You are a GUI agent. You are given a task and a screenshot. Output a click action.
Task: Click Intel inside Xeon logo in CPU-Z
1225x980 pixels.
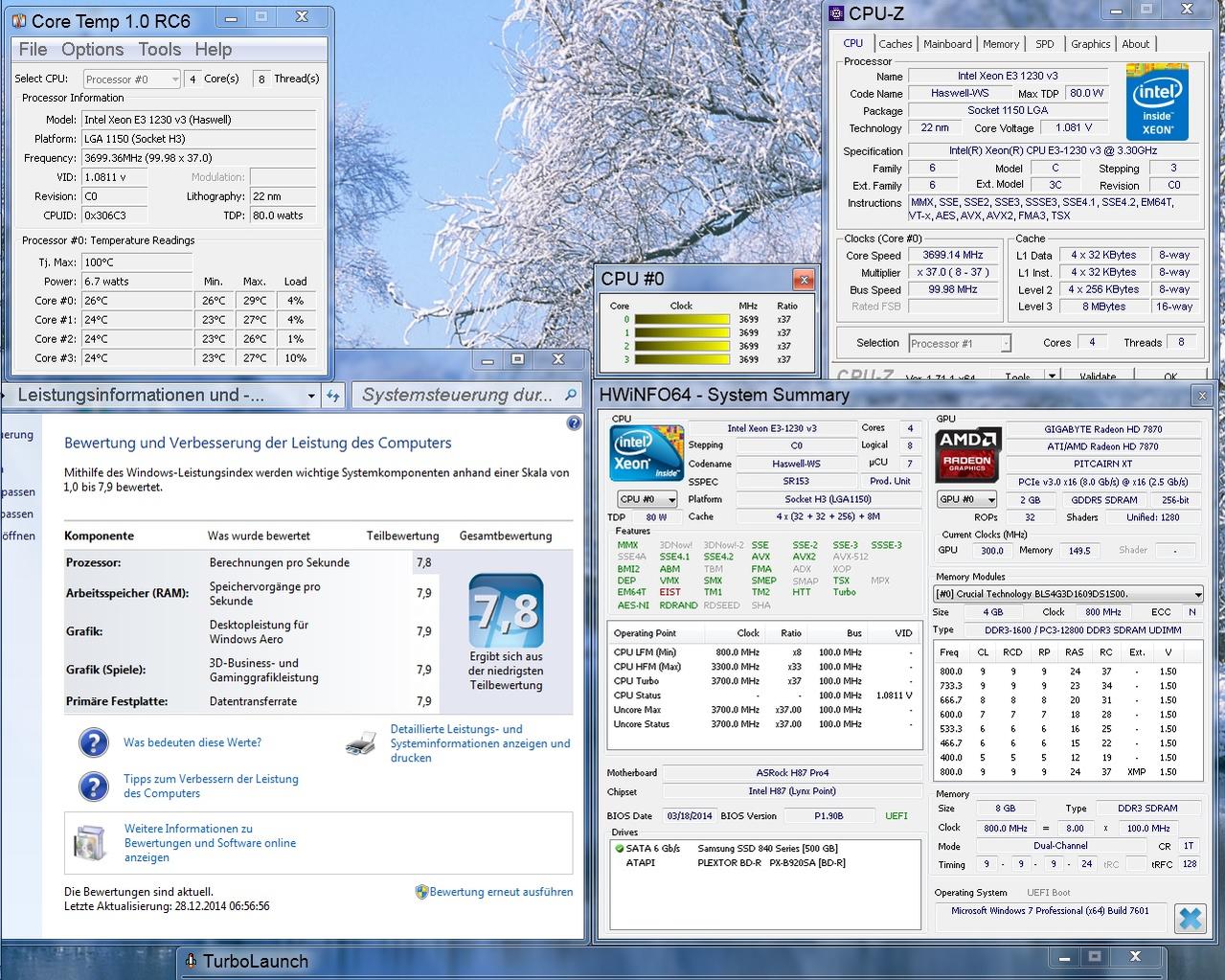(1157, 103)
